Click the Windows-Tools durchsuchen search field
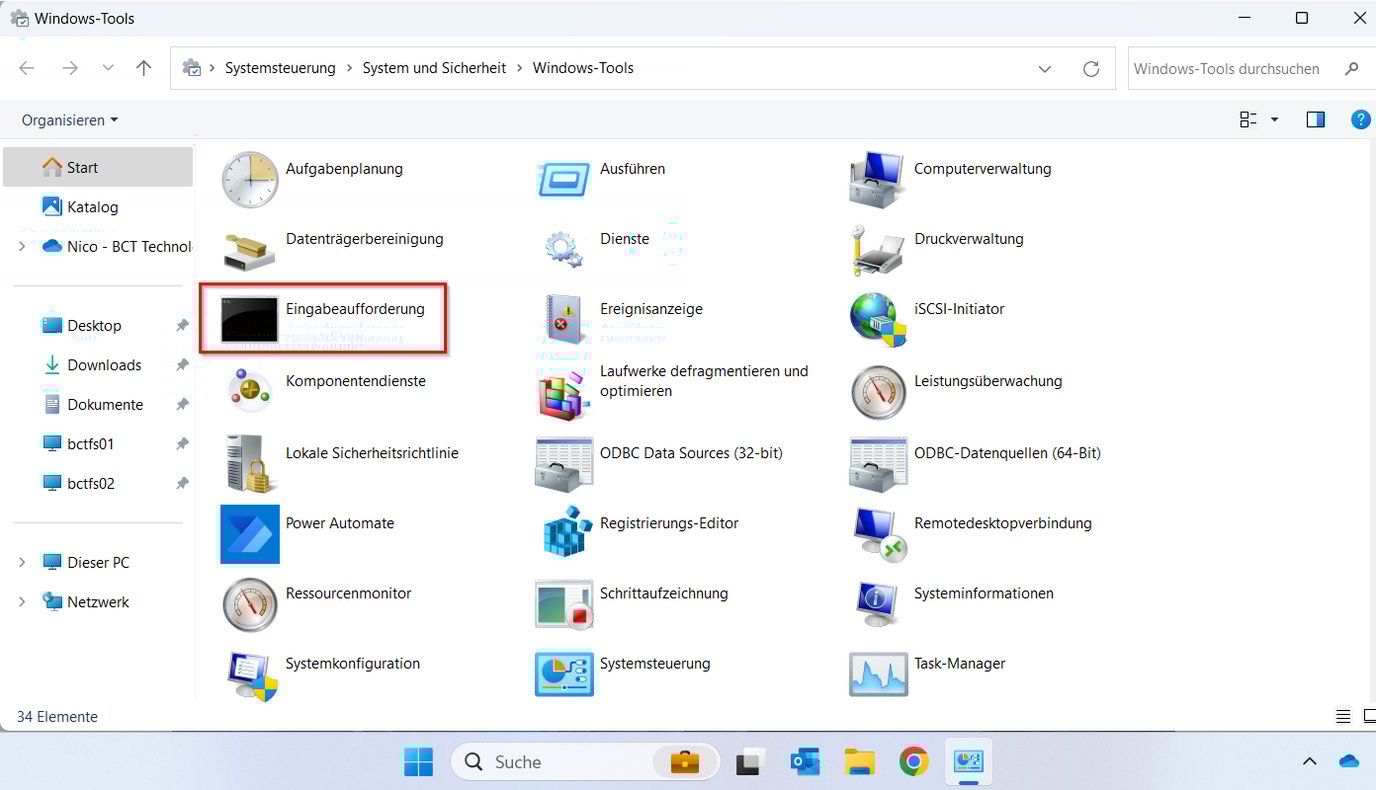This screenshot has height=790, width=1376. [x=1226, y=69]
